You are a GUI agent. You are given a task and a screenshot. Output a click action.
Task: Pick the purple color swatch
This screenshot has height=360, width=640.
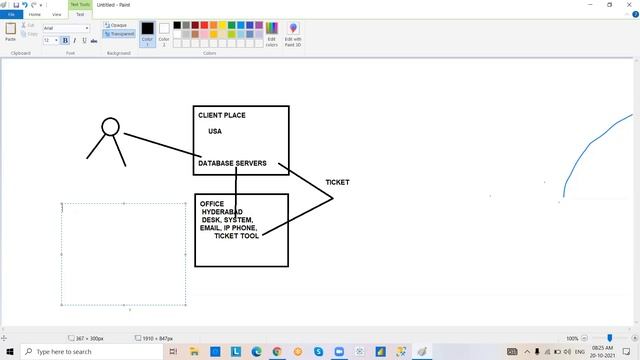pyautogui.click(x=259, y=25)
